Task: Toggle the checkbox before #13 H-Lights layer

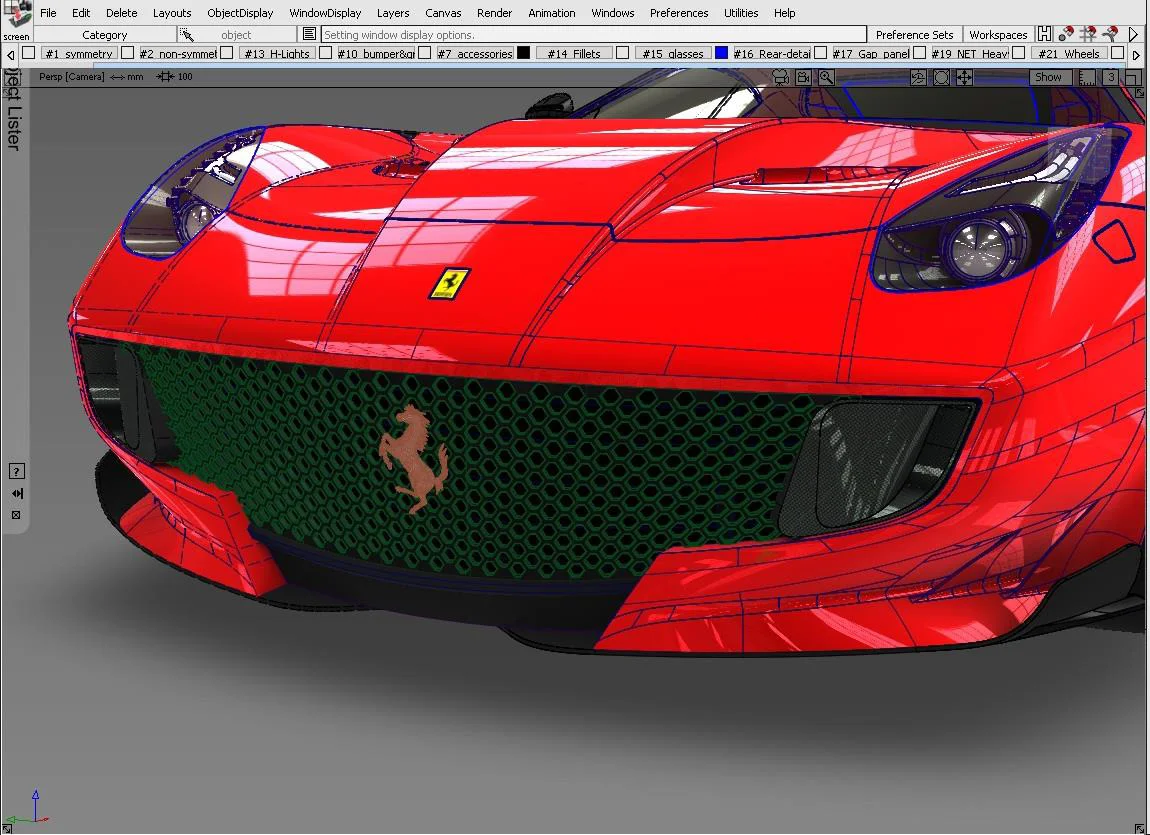Action: (227, 53)
